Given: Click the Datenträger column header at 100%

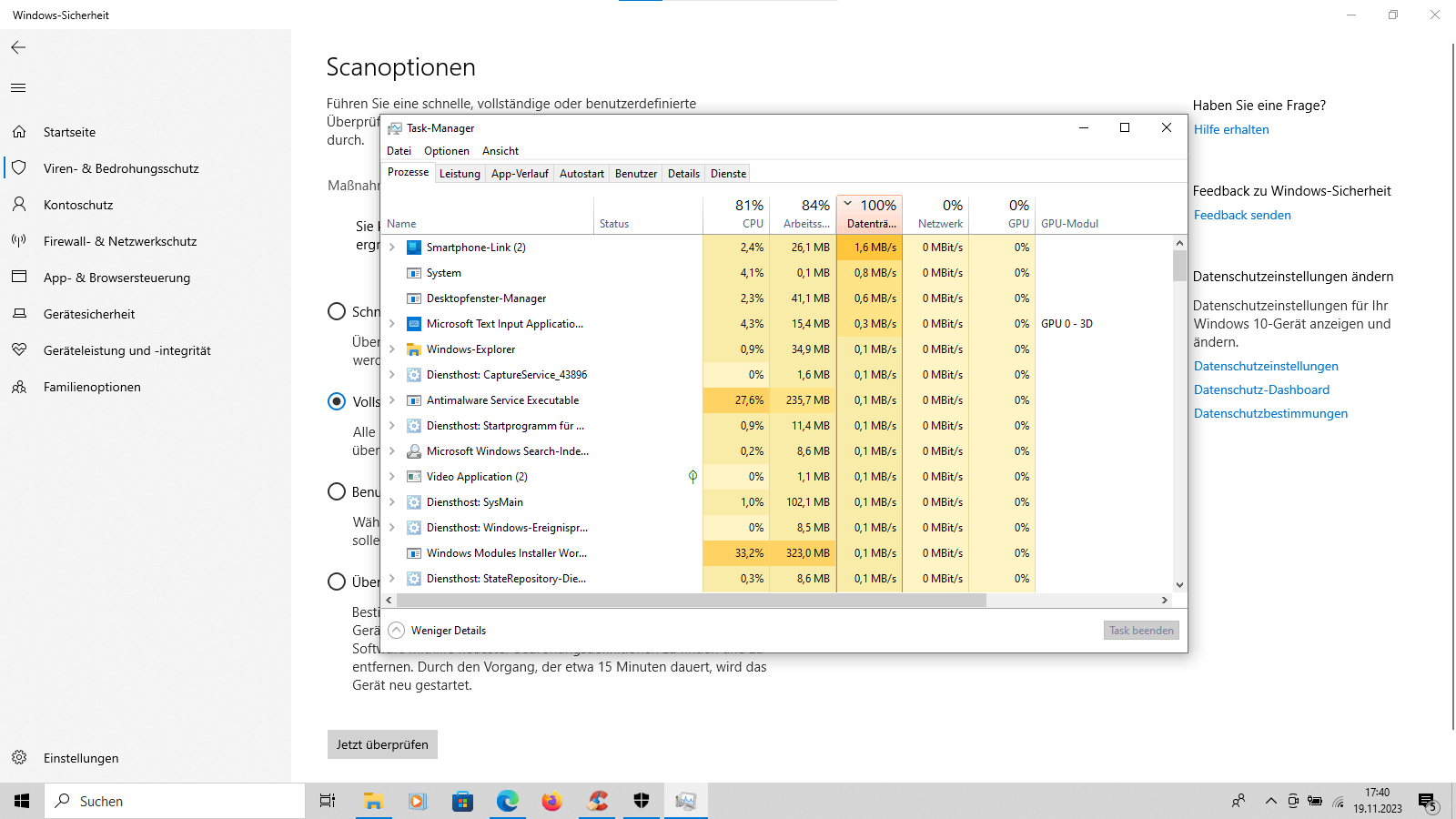Looking at the screenshot, I should [x=869, y=215].
